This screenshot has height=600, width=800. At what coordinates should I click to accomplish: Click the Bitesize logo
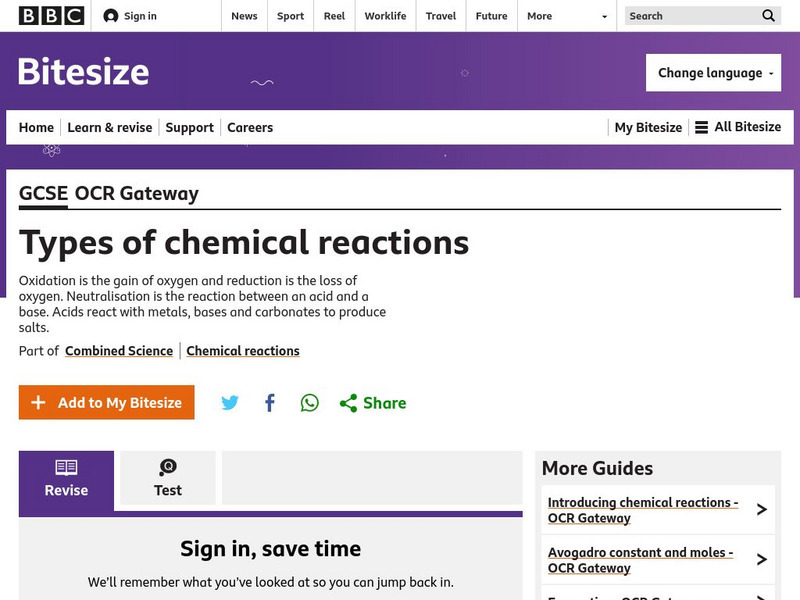click(82, 72)
